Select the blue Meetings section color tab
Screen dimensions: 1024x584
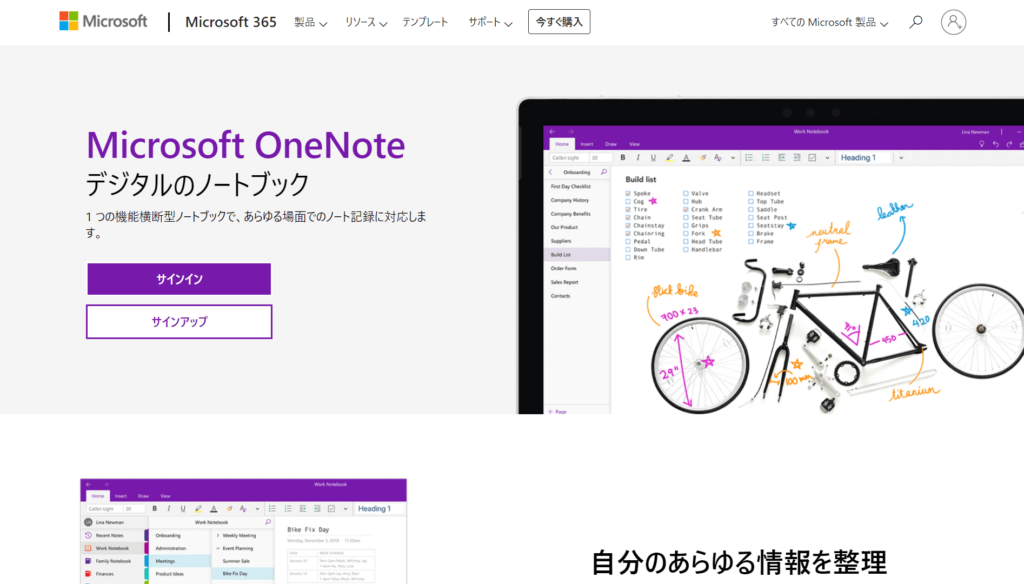(x=147, y=560)
